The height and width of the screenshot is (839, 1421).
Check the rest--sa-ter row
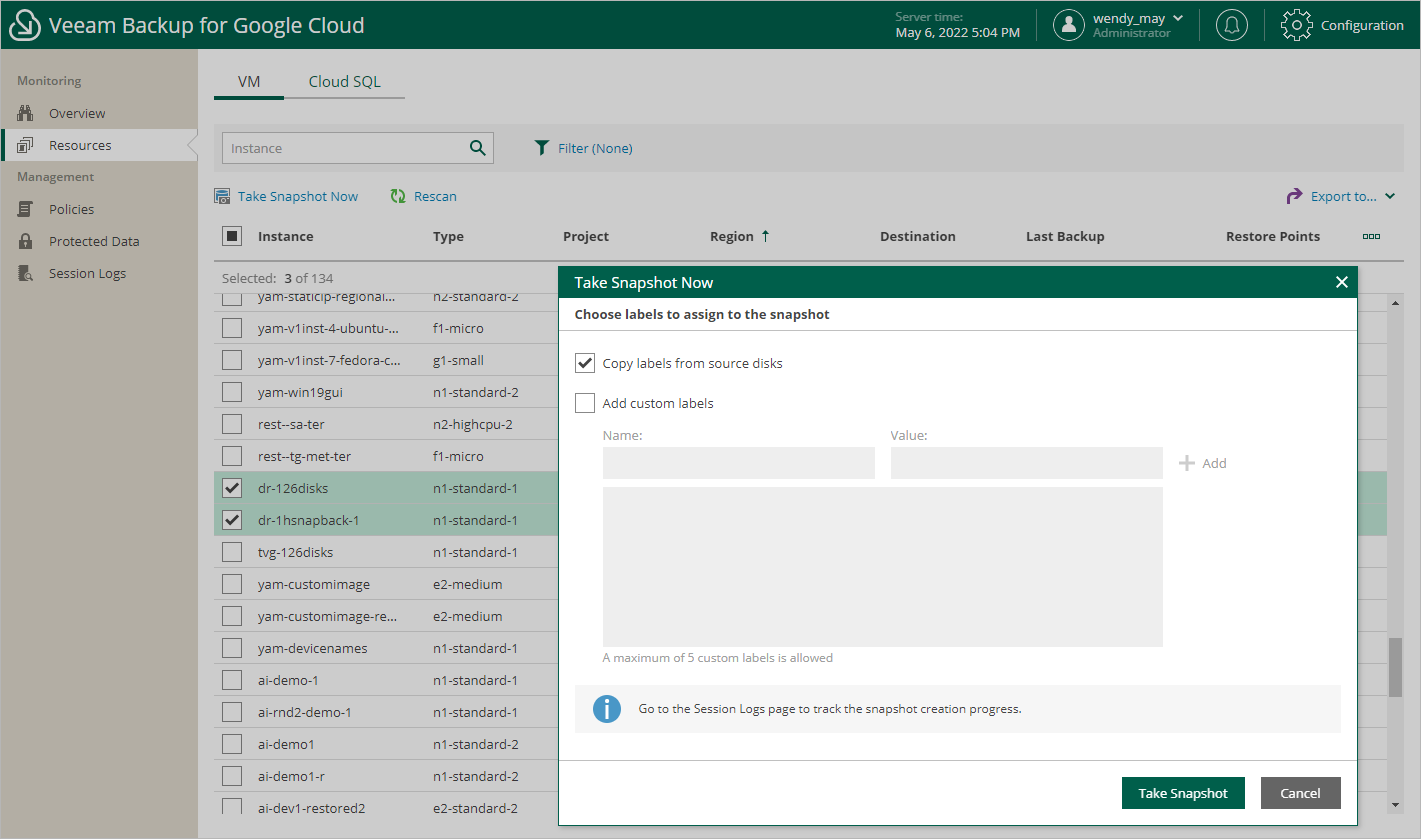[232, 424]
